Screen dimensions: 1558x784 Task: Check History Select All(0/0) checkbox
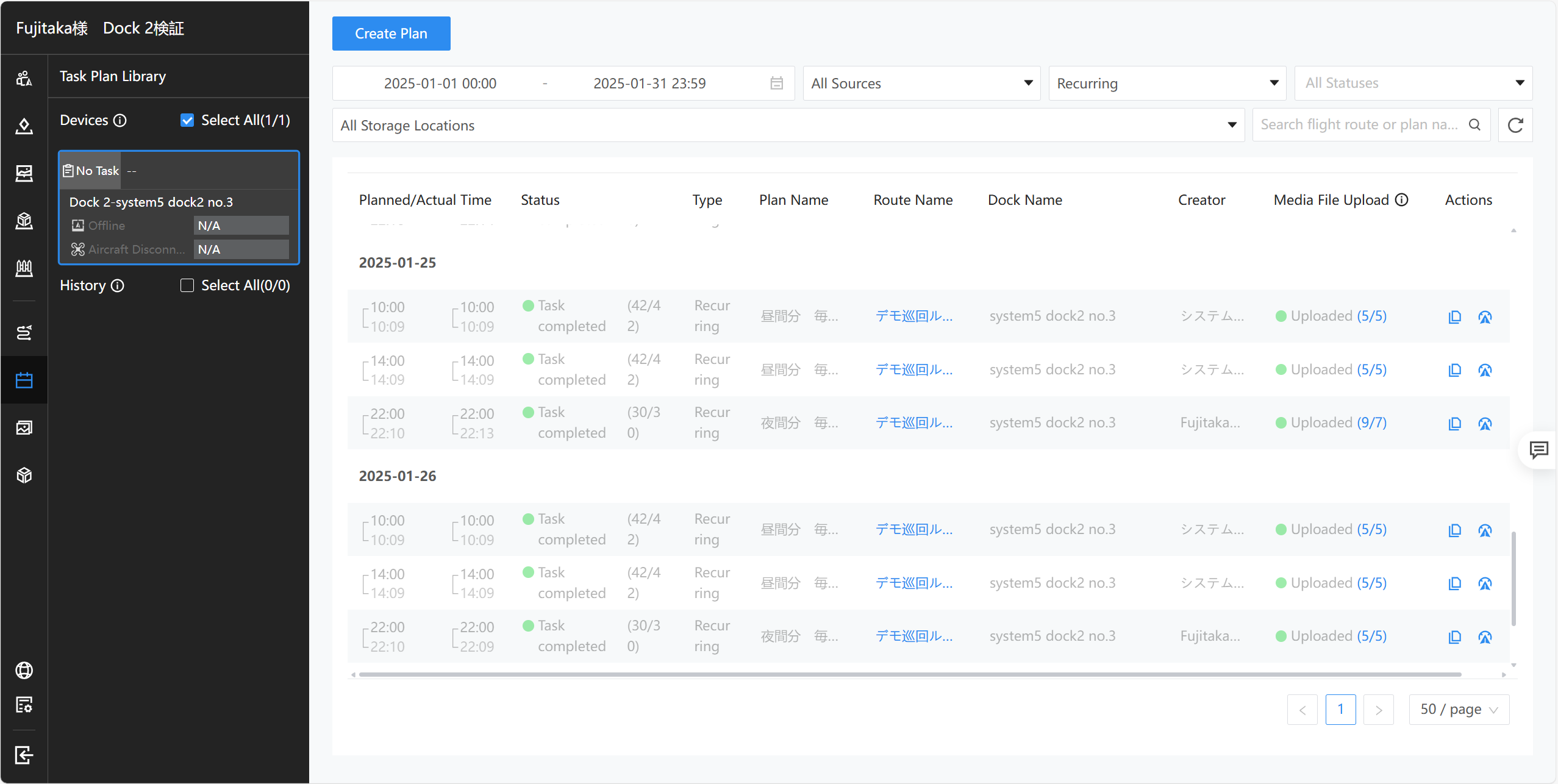click(x=187, y=286)
